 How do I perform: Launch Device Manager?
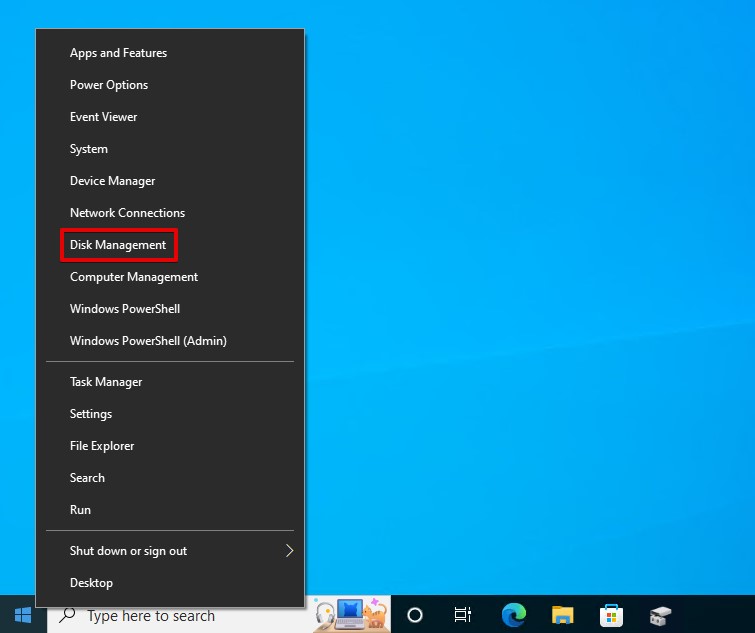(170, 181)
